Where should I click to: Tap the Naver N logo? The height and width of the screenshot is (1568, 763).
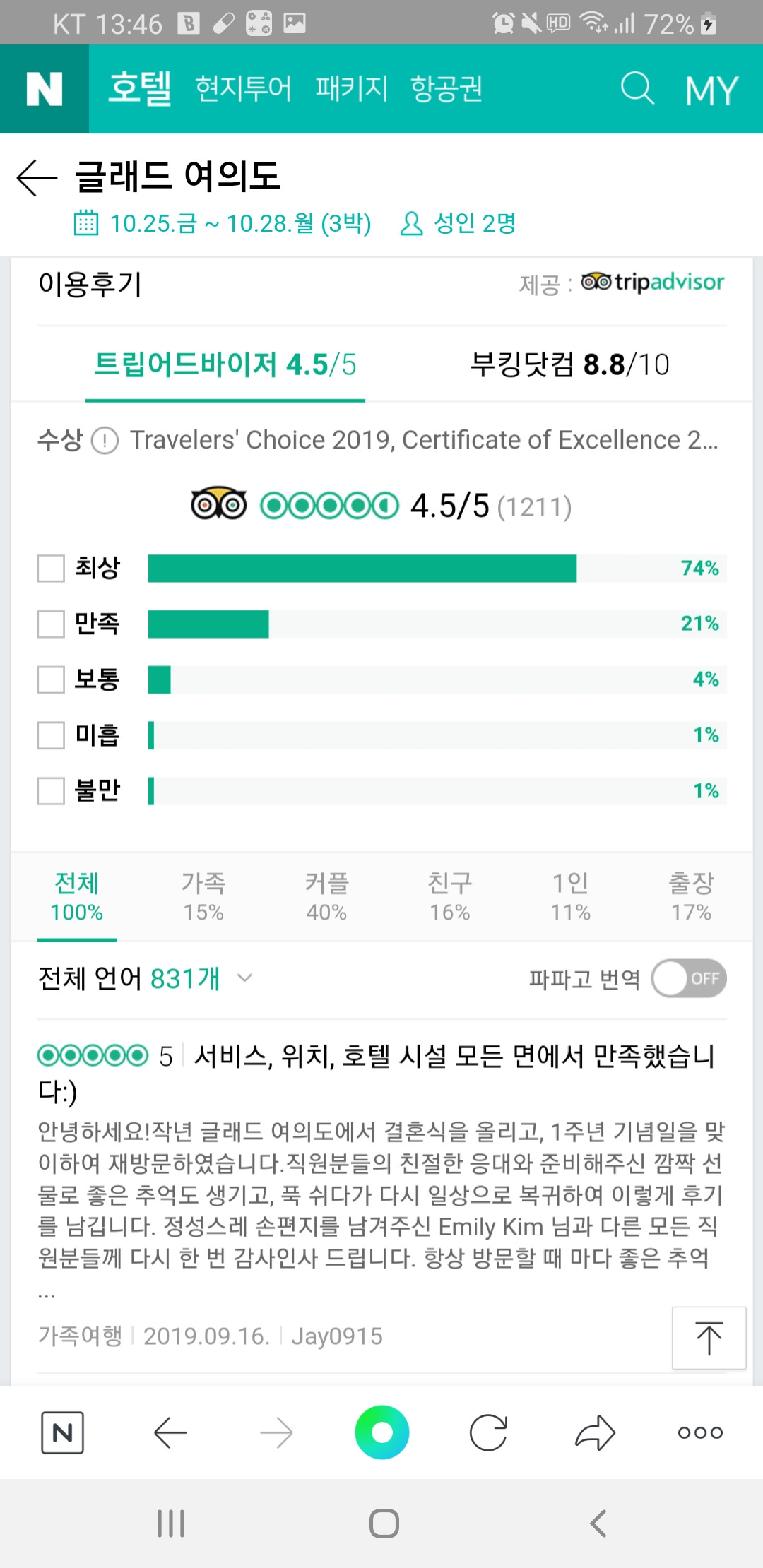[45, 89]
